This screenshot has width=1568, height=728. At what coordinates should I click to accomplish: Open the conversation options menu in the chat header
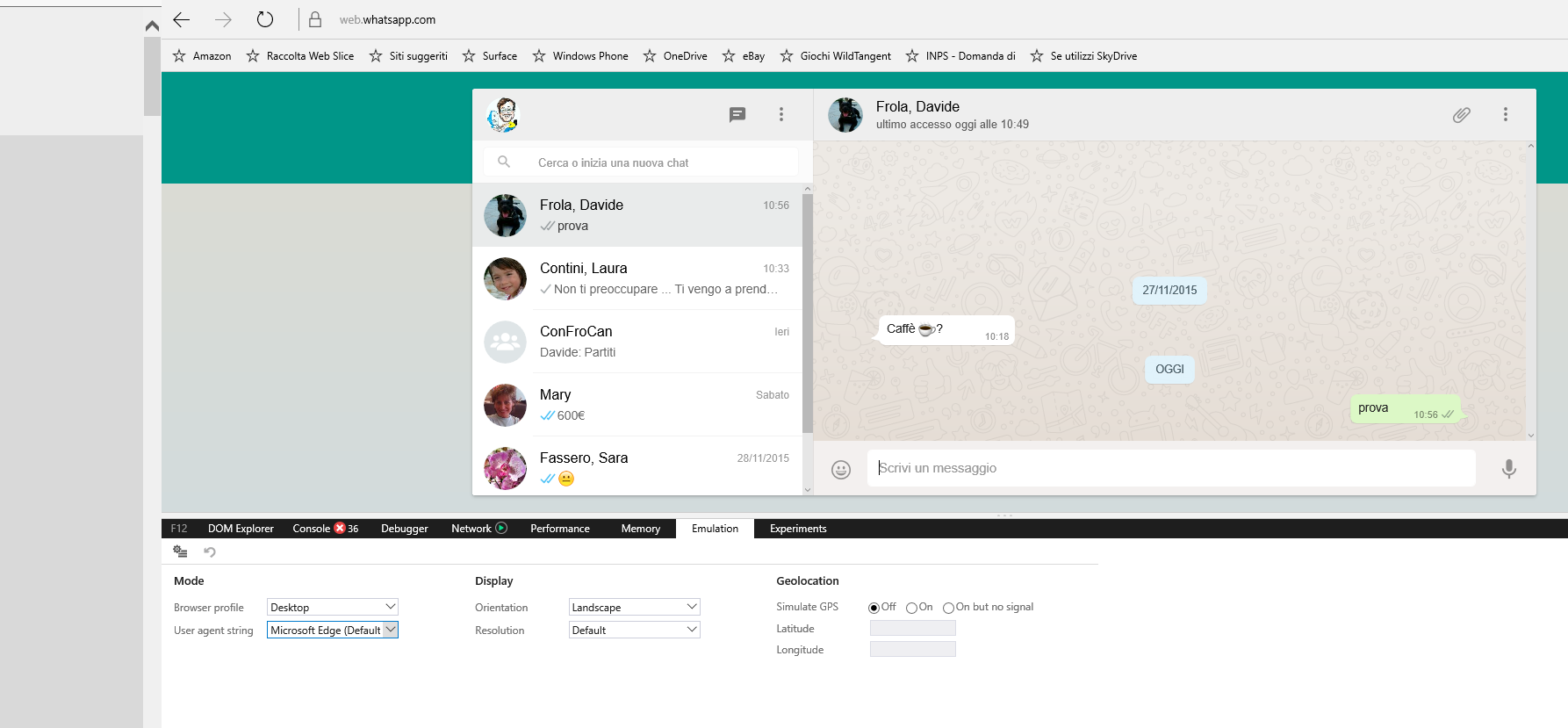pyautogui.click(x=1505, y=114)
